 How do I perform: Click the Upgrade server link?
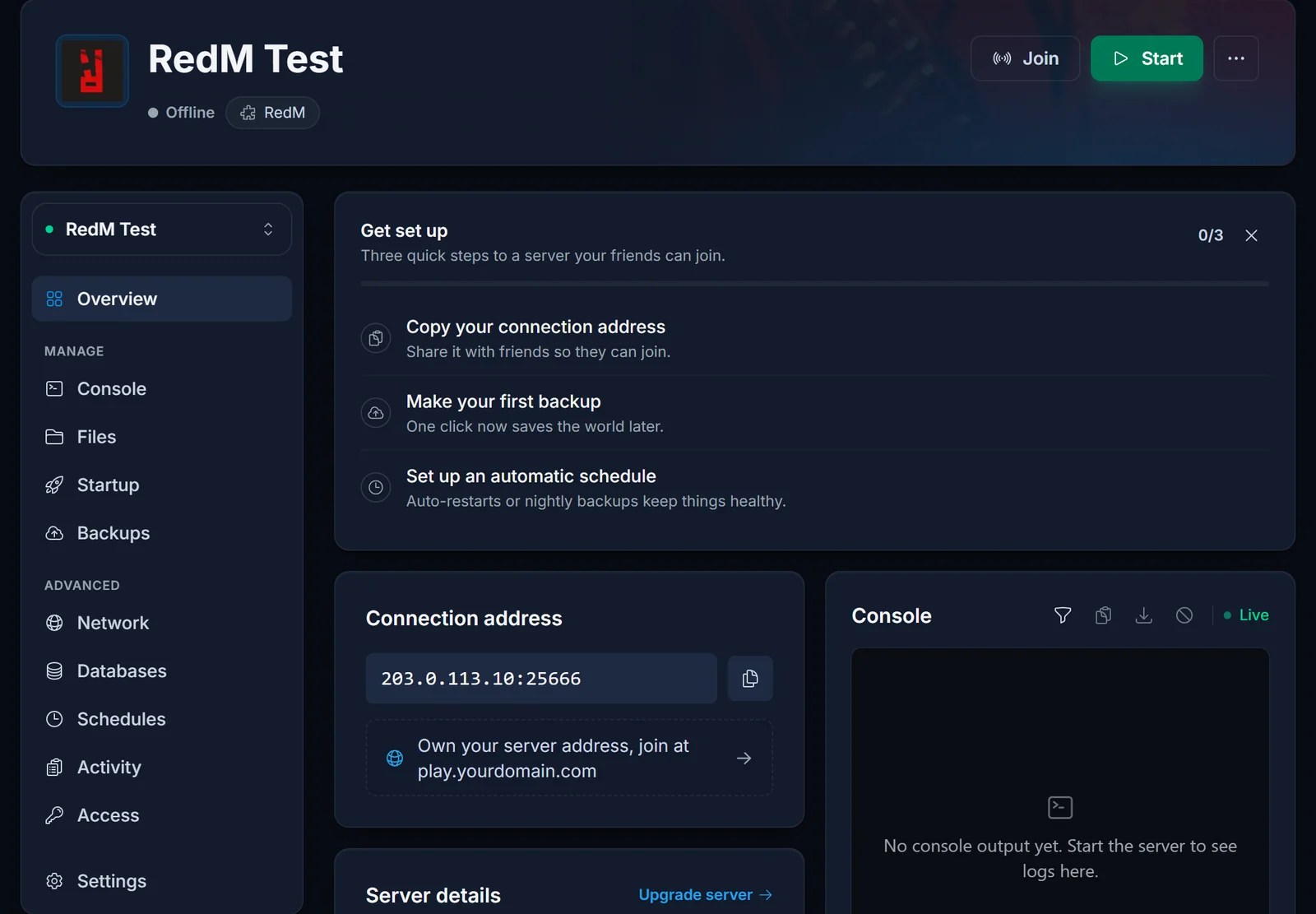click(x=706, y=894)
